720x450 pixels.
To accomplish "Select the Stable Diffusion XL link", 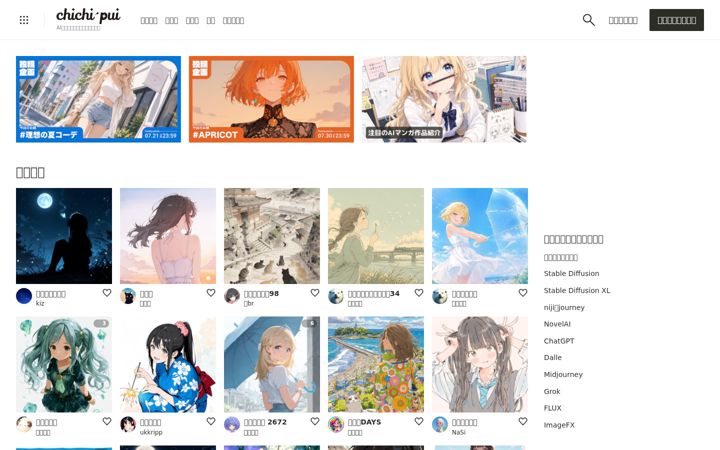I will click(x=577, y=290).
